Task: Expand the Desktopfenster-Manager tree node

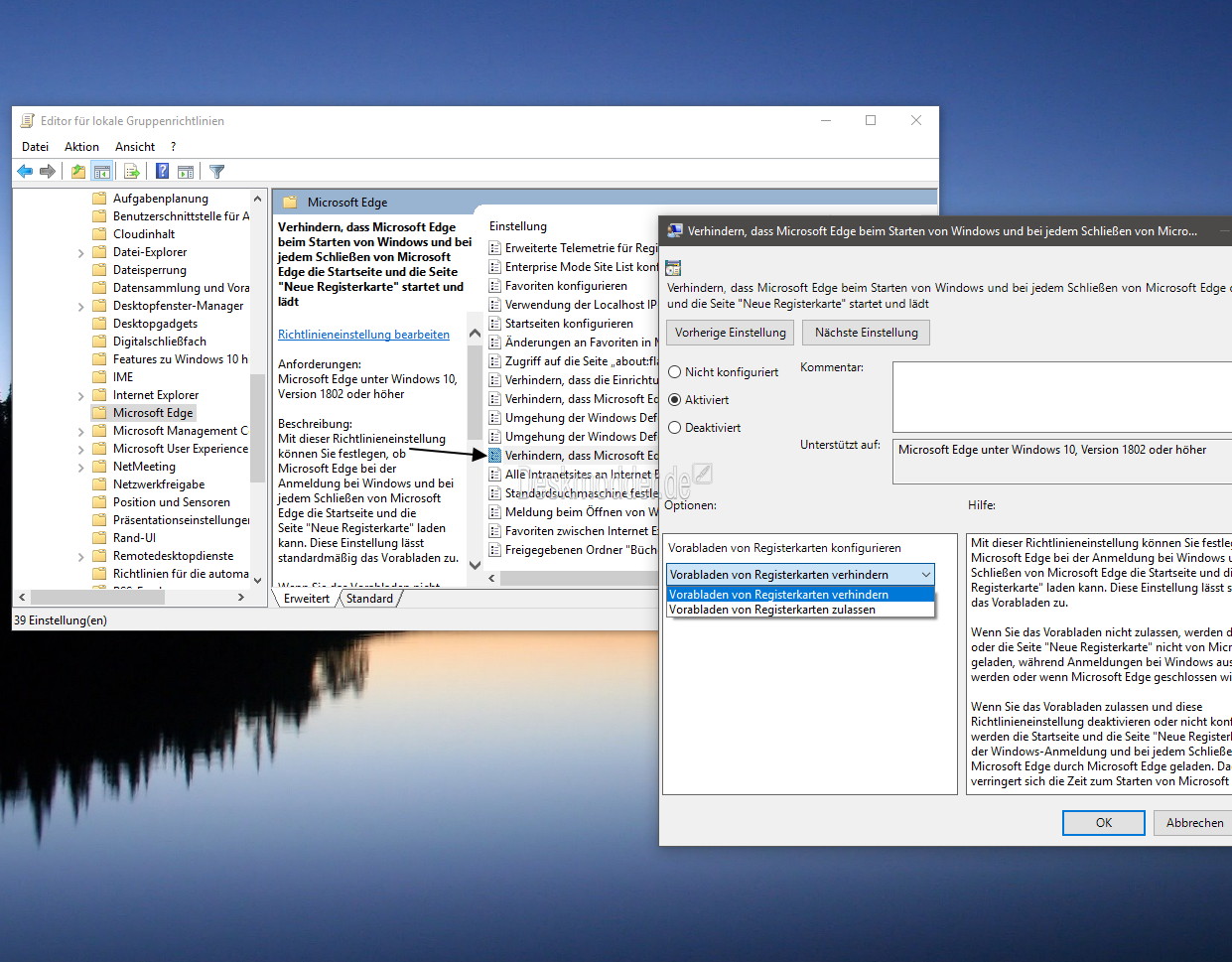Action: pos(80,307)
